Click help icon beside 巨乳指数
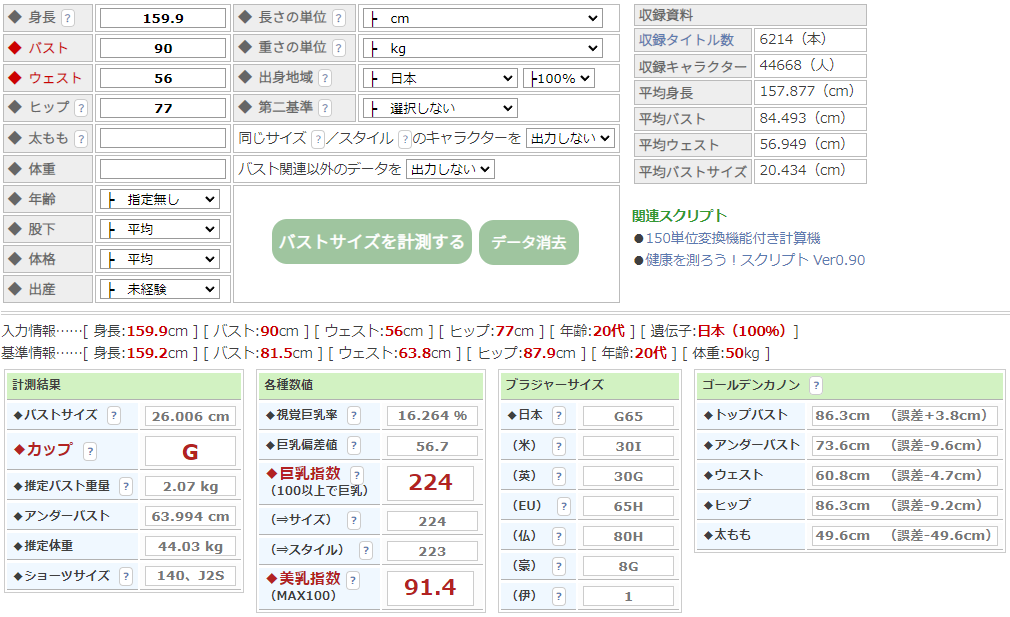 pyautogui.click(x=357, y=475)
